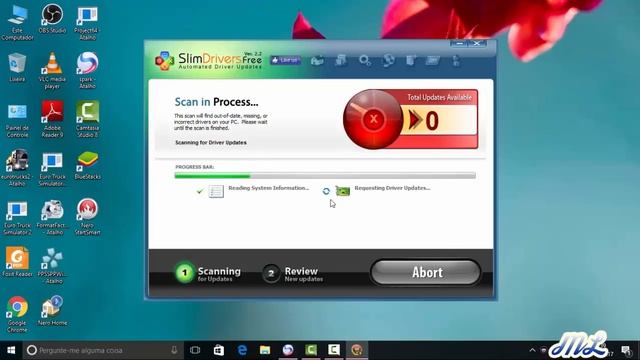Click the last SlimDrivers toolbar icon
Viewport: 640px width, 360px height.
click(x=456, y=61)
